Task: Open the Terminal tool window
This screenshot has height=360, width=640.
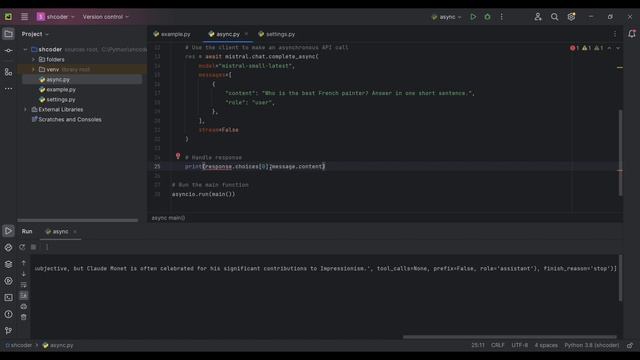Action: [x=8, y=298]
